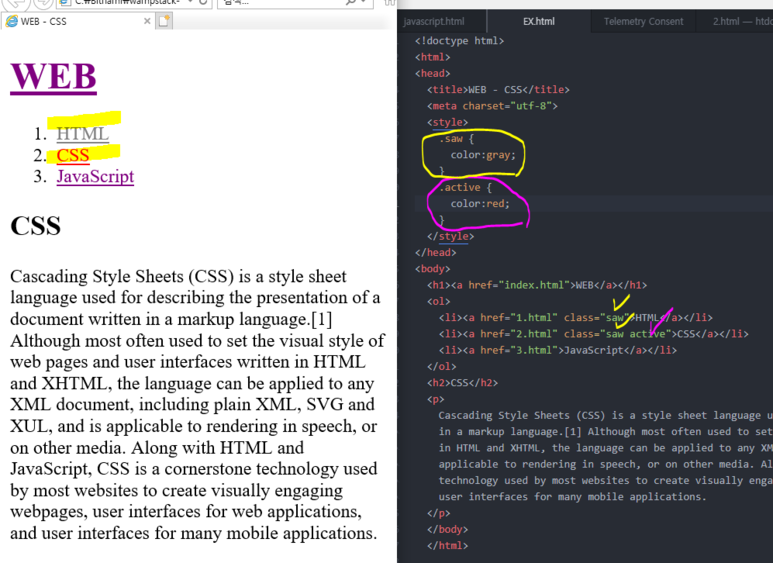
Task: Click the opening <ol> code line
Action: click(x=438, y=301)
